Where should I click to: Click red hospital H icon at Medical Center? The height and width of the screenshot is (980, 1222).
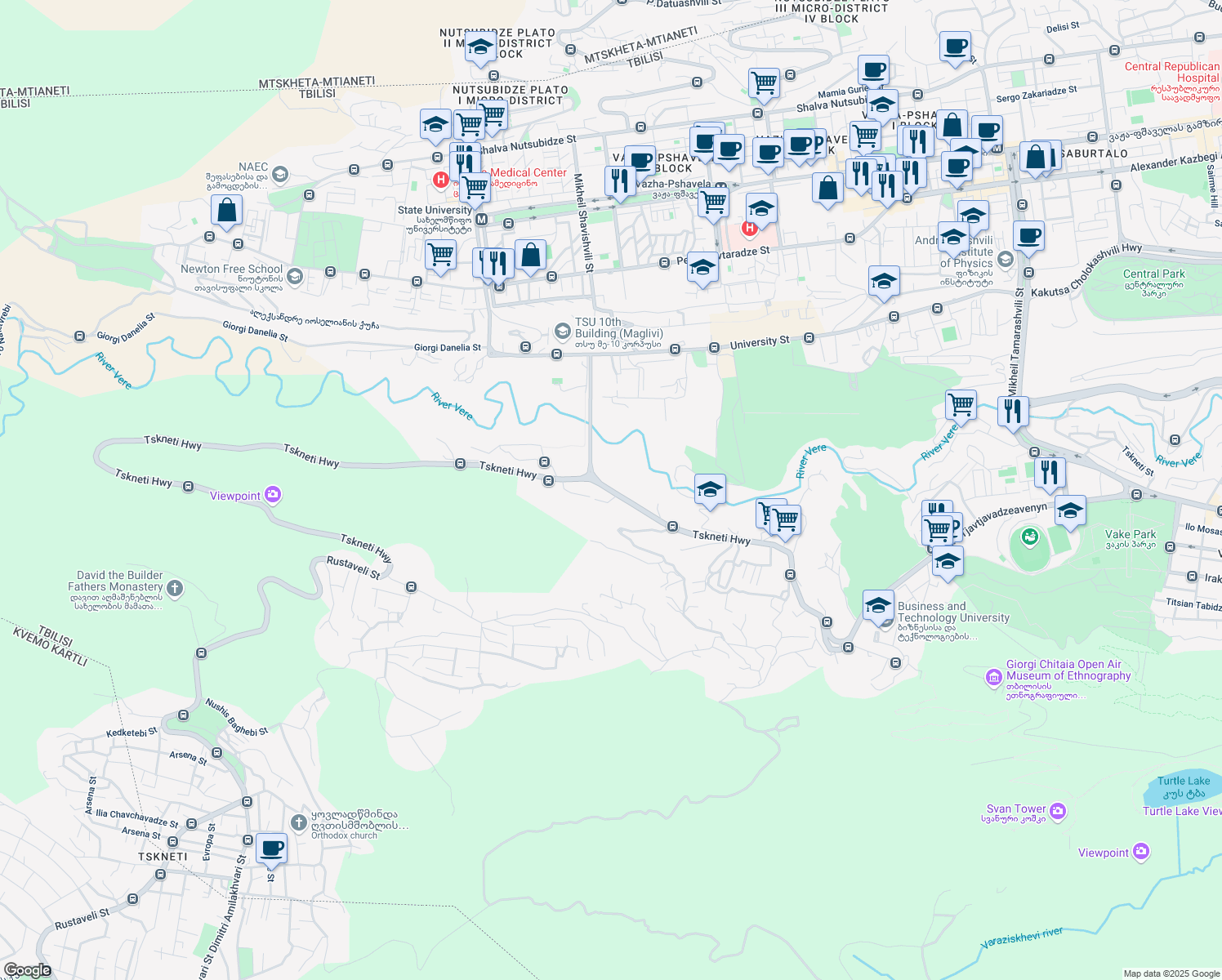point(440,179)
